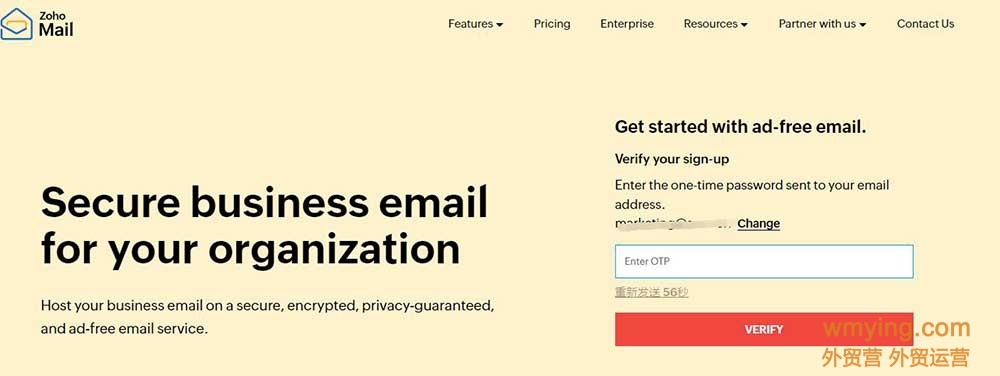Open the Features menu
This screenshot has width=1000, height=376.
(475, 24)
